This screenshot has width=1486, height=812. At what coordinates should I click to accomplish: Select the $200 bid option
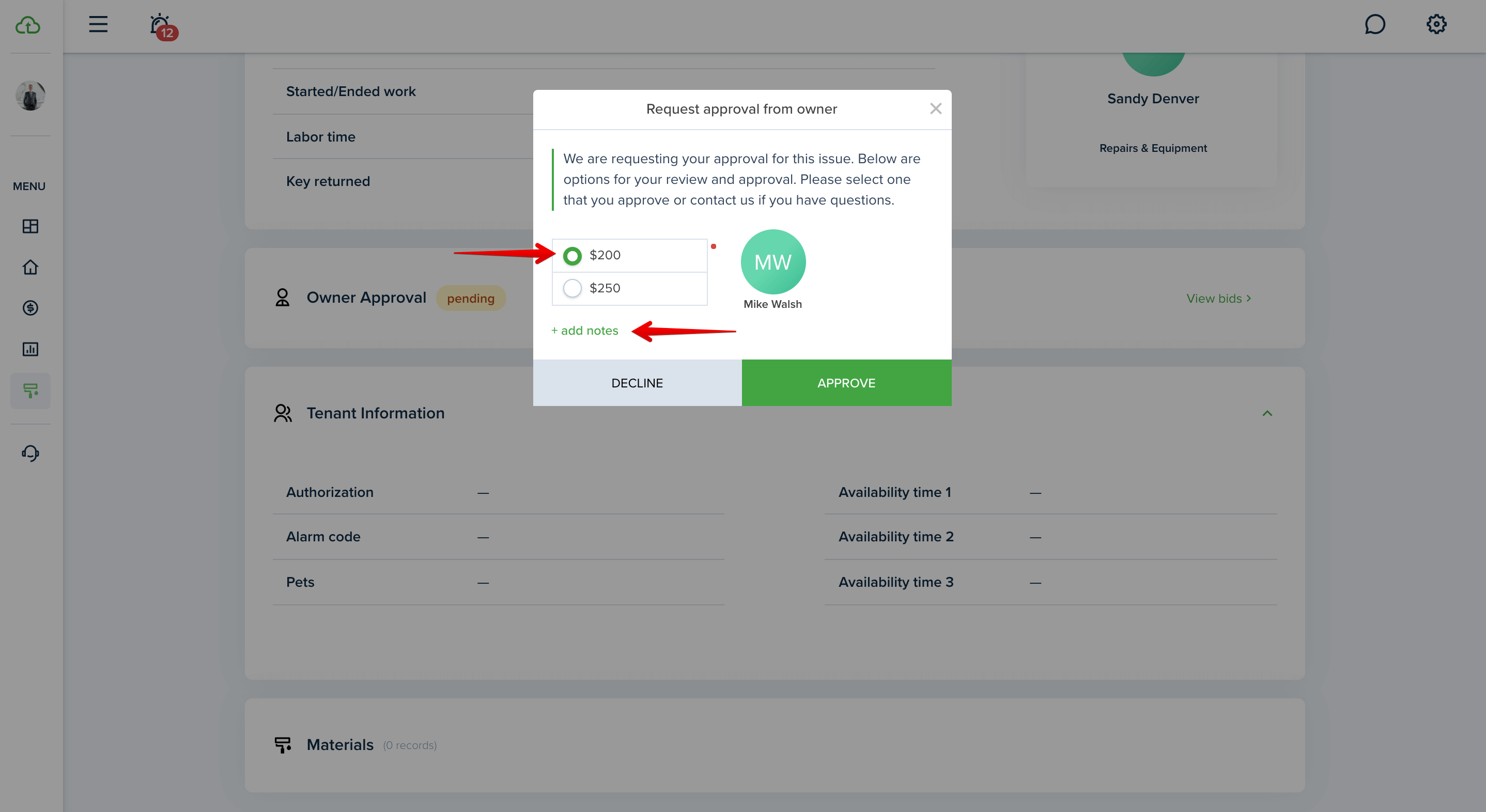pos(629,256)
